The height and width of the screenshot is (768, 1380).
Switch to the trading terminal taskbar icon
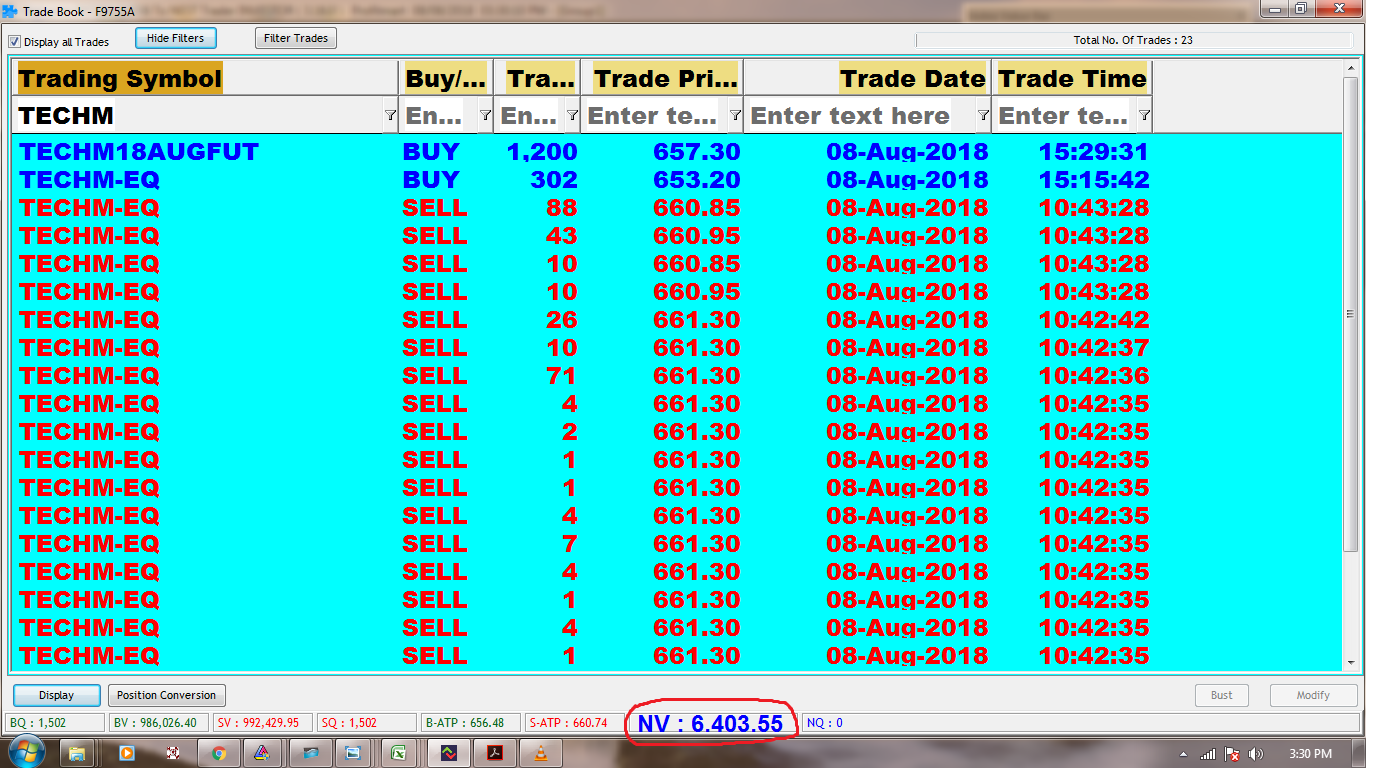pos(448,753)
